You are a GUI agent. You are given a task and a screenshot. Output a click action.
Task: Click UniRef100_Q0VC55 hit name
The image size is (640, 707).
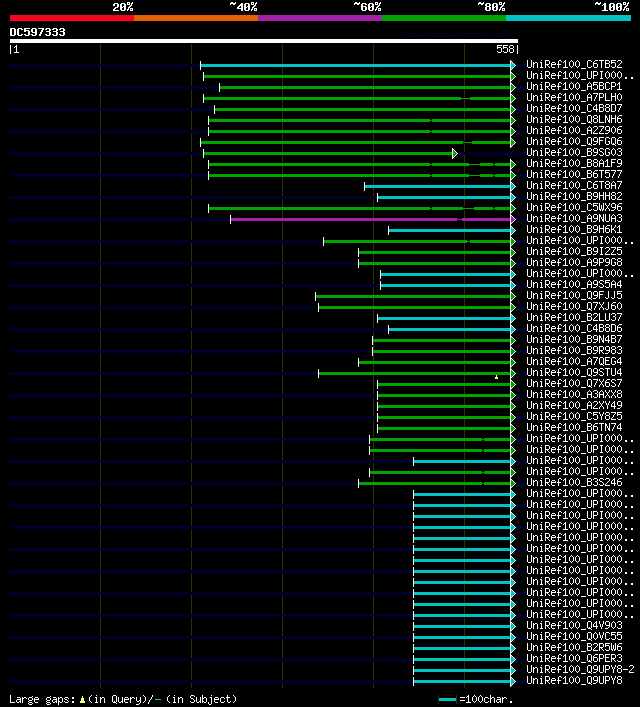(x=574, y=636)
